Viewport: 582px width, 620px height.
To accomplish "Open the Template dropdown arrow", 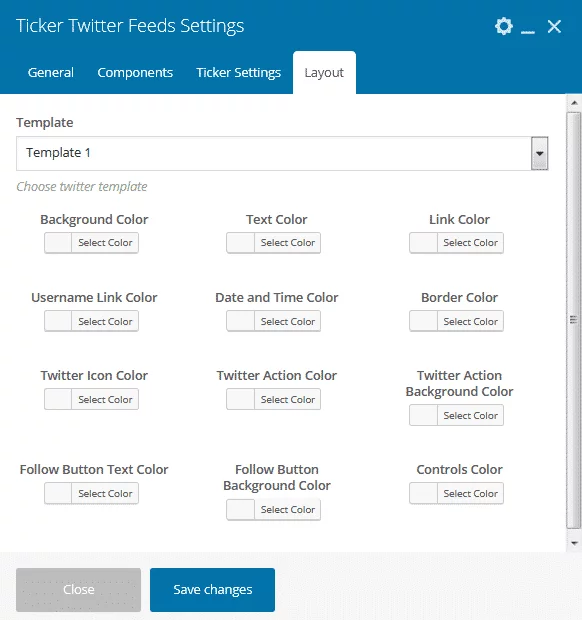I will click(x=540, y=153).
